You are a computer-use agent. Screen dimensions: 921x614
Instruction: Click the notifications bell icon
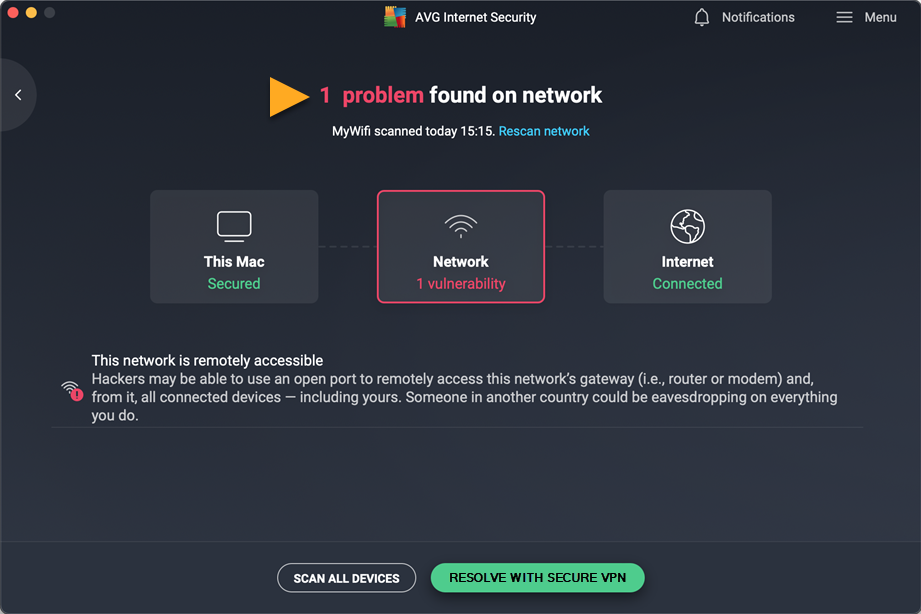(702, 17)
